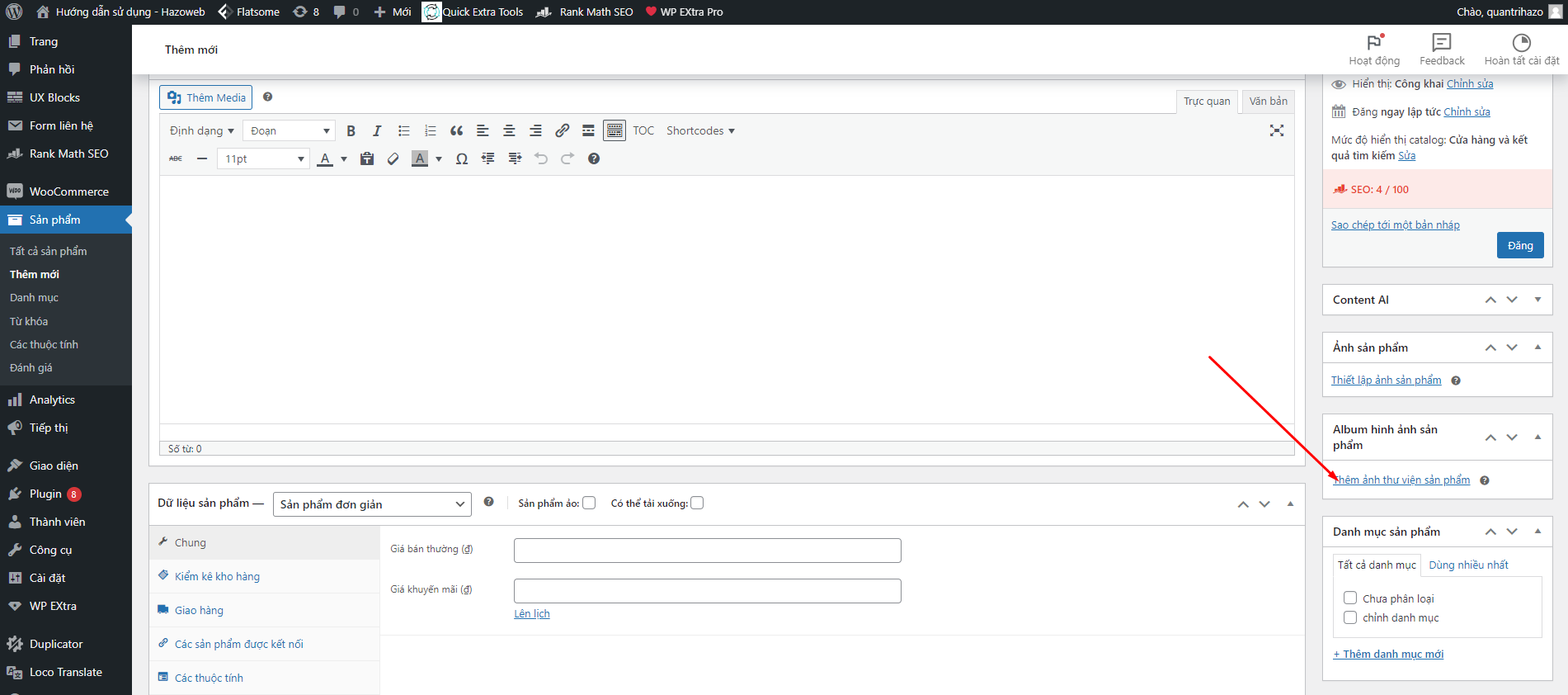
Task: Expand the Shortcodes dropdown menu
Action: point(700,130)
